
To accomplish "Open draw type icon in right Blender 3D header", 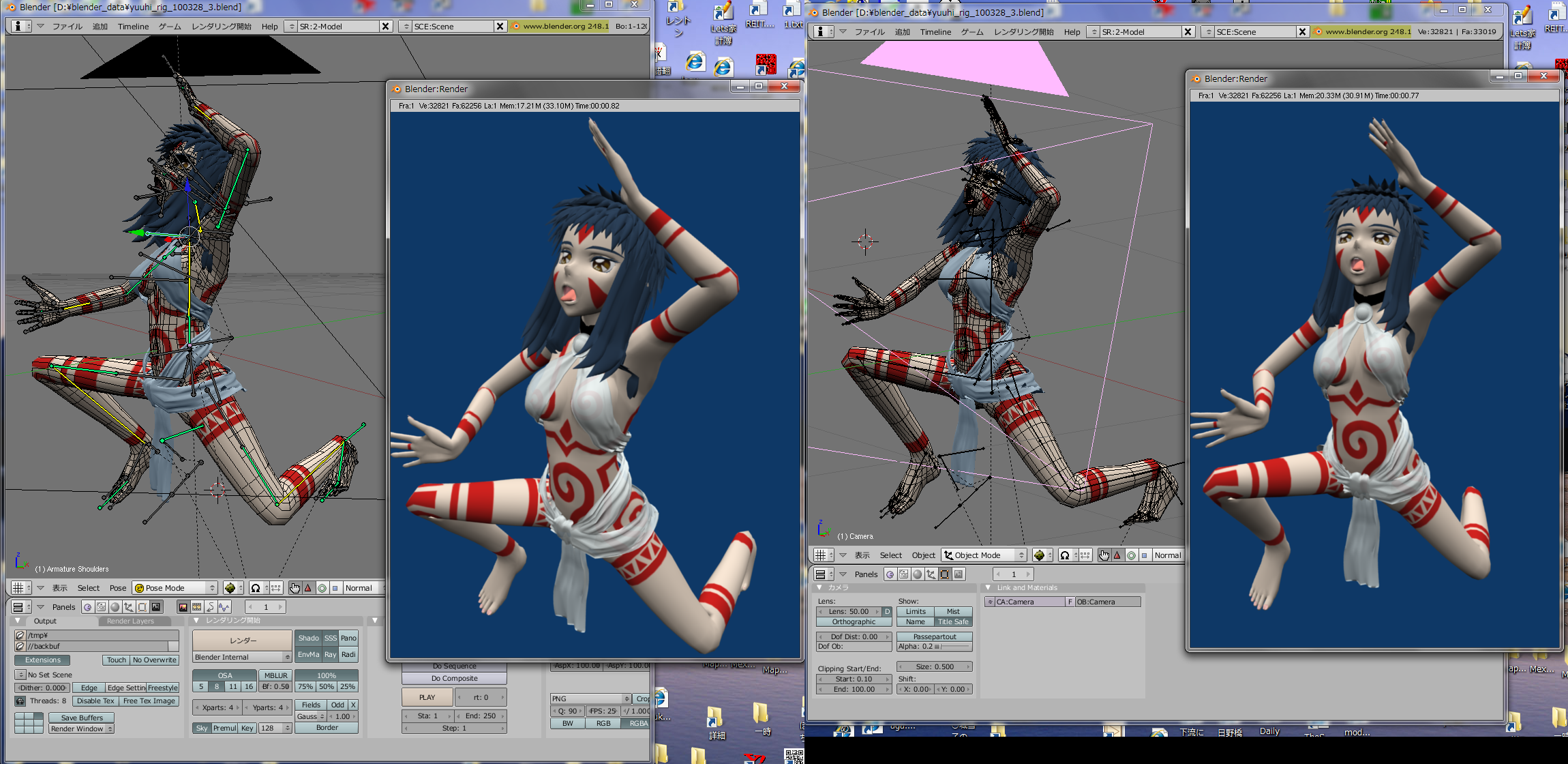I will click(1042, 555).
